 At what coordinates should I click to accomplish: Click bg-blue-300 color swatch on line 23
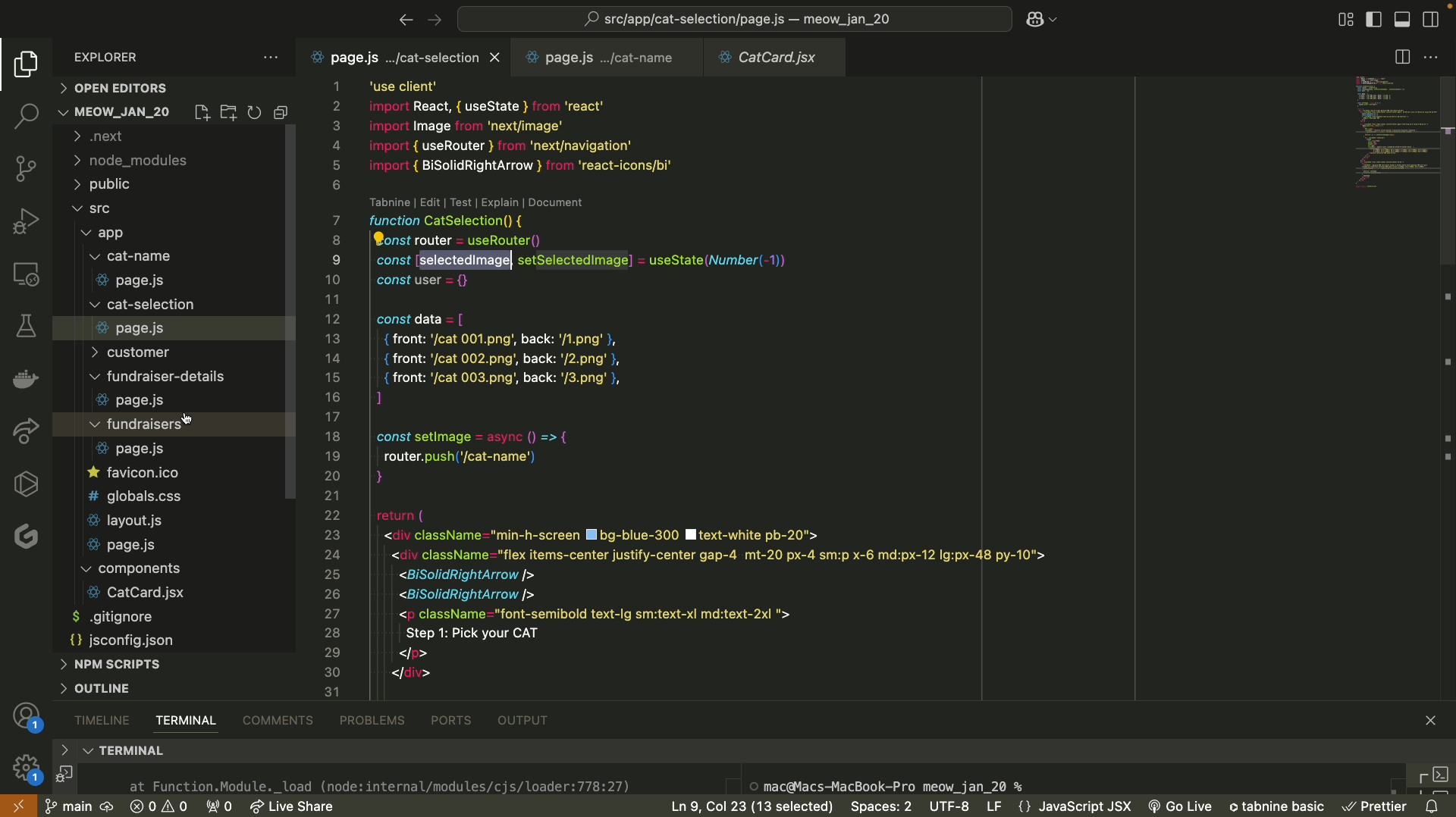coord(591,535)
